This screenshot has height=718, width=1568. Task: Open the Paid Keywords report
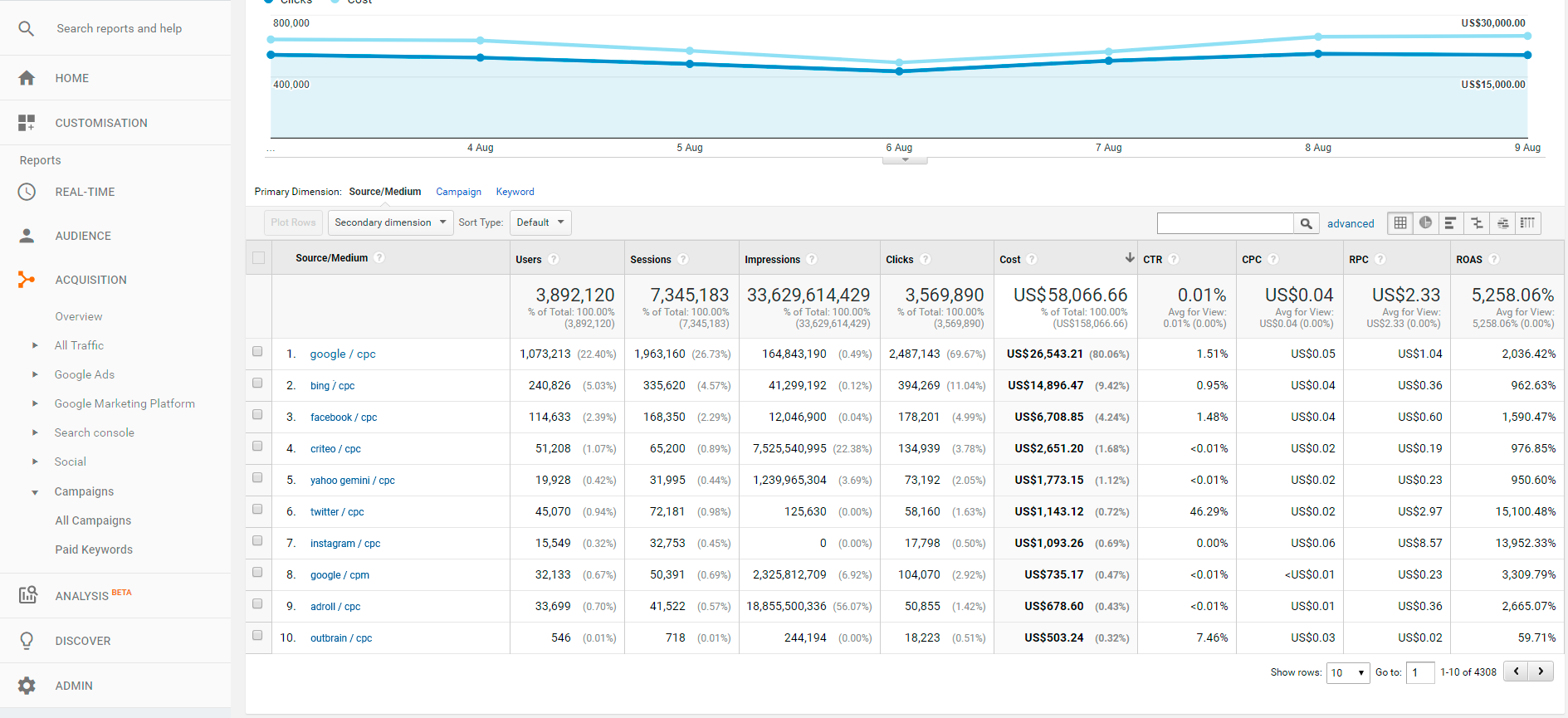click(94, 549)
